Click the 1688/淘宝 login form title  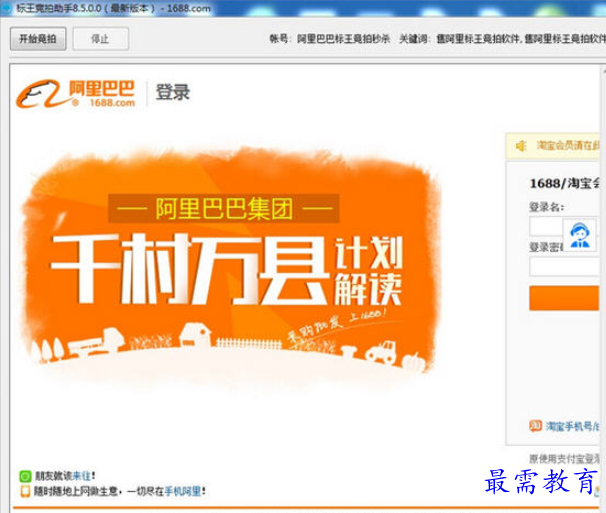pyautogui.click(x=564, y=183)
